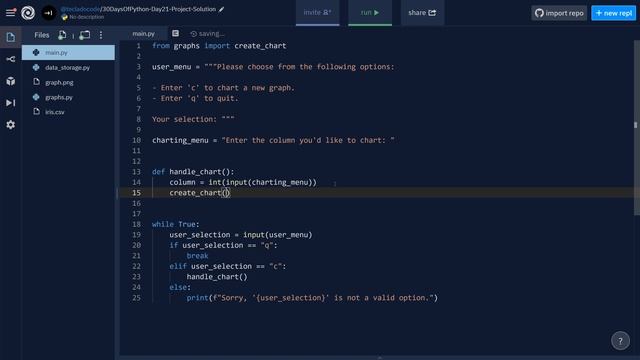Click 'def handle_chart():' on line 13

(193, 172)
